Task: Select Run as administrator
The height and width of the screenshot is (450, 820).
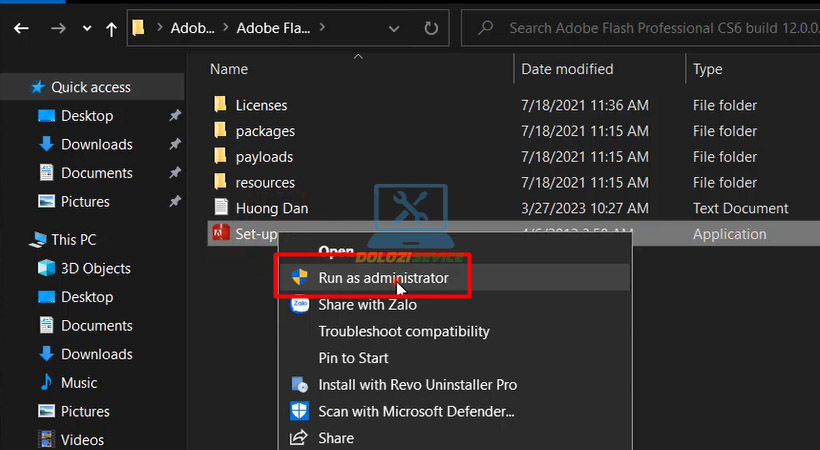Action: tap(383, 278)
